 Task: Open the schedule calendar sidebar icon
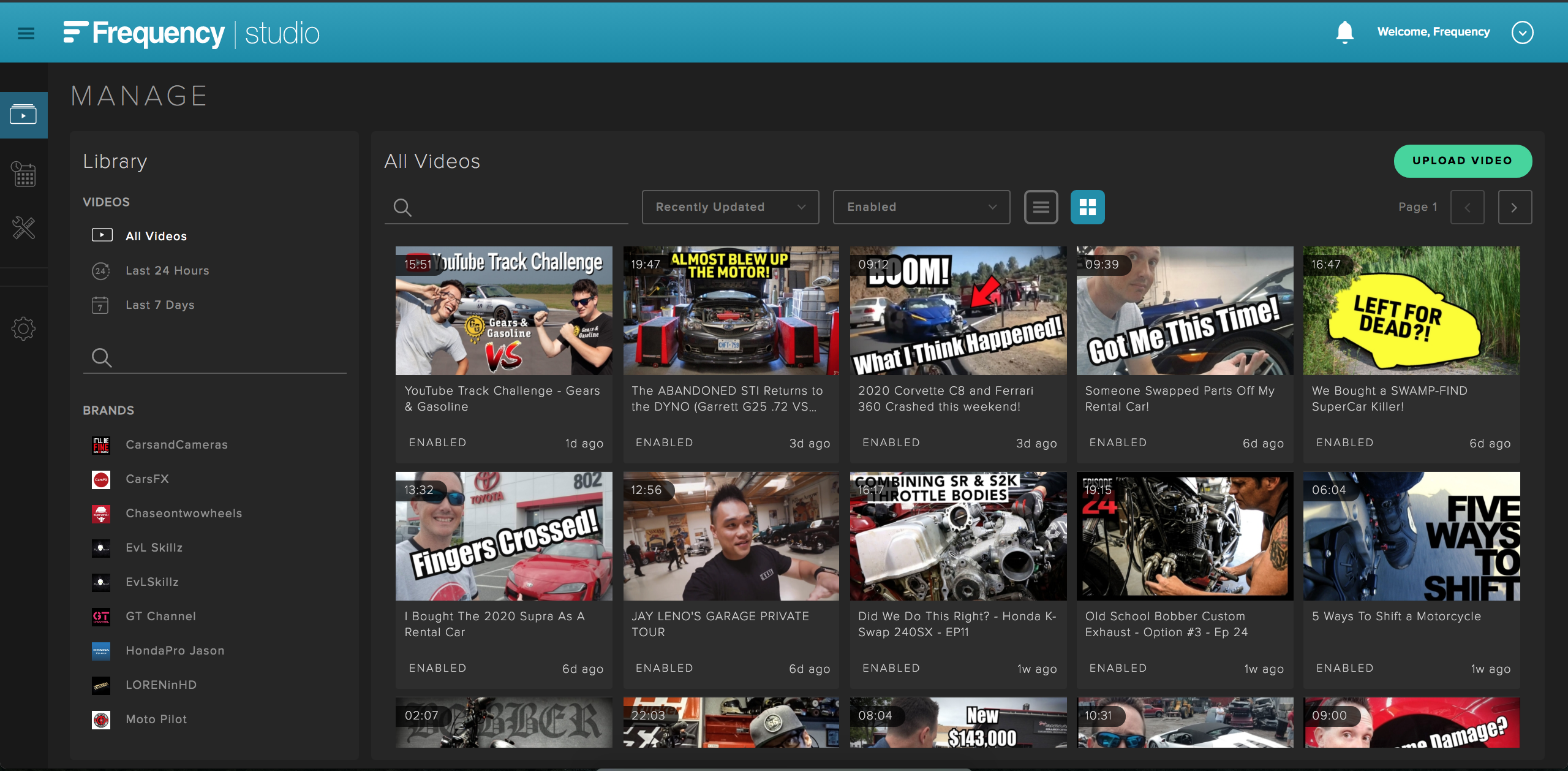click(23, 174)
